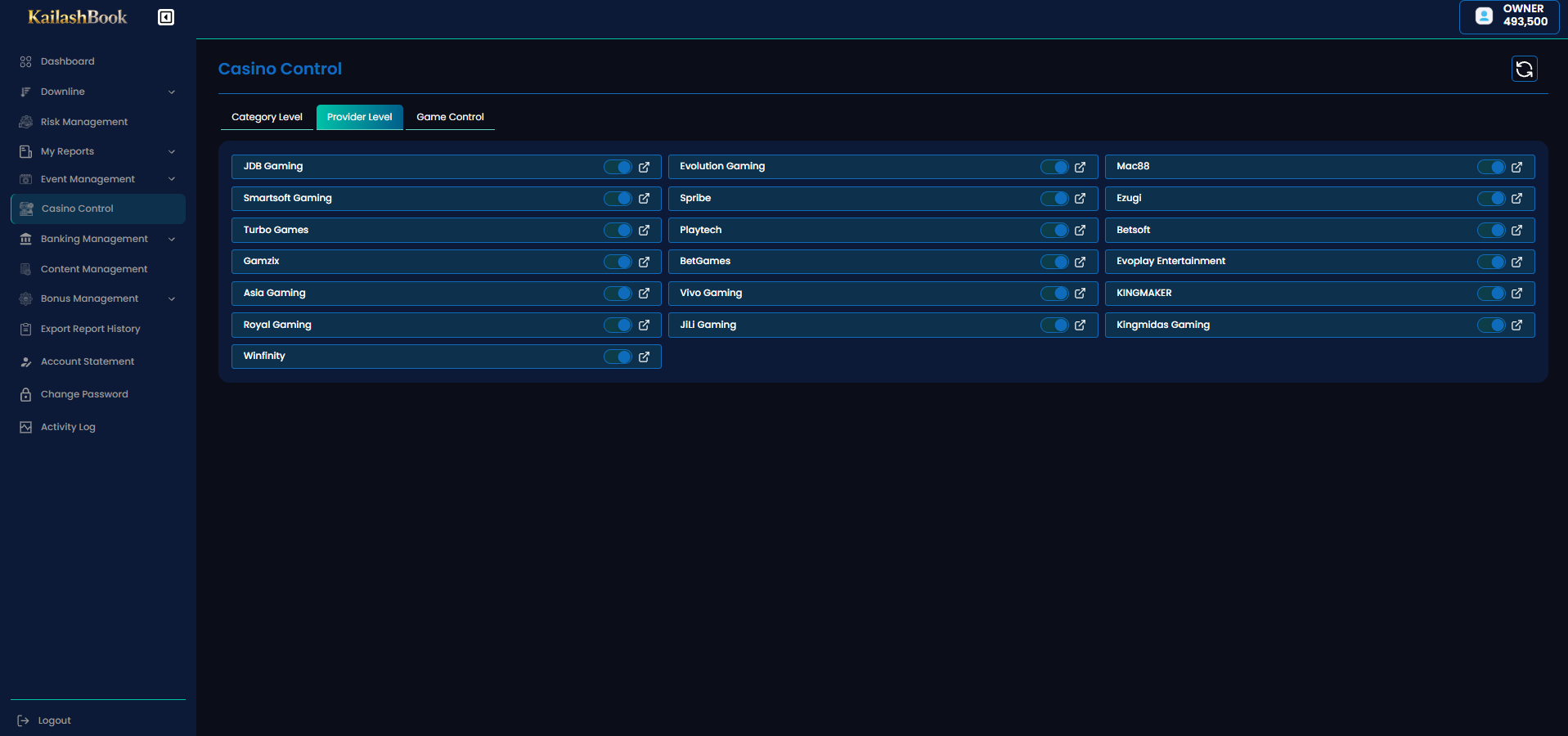Toggle Smartsoft Gaming provider switch
This screenshot has width=1568, height=736.
point(618,199)
